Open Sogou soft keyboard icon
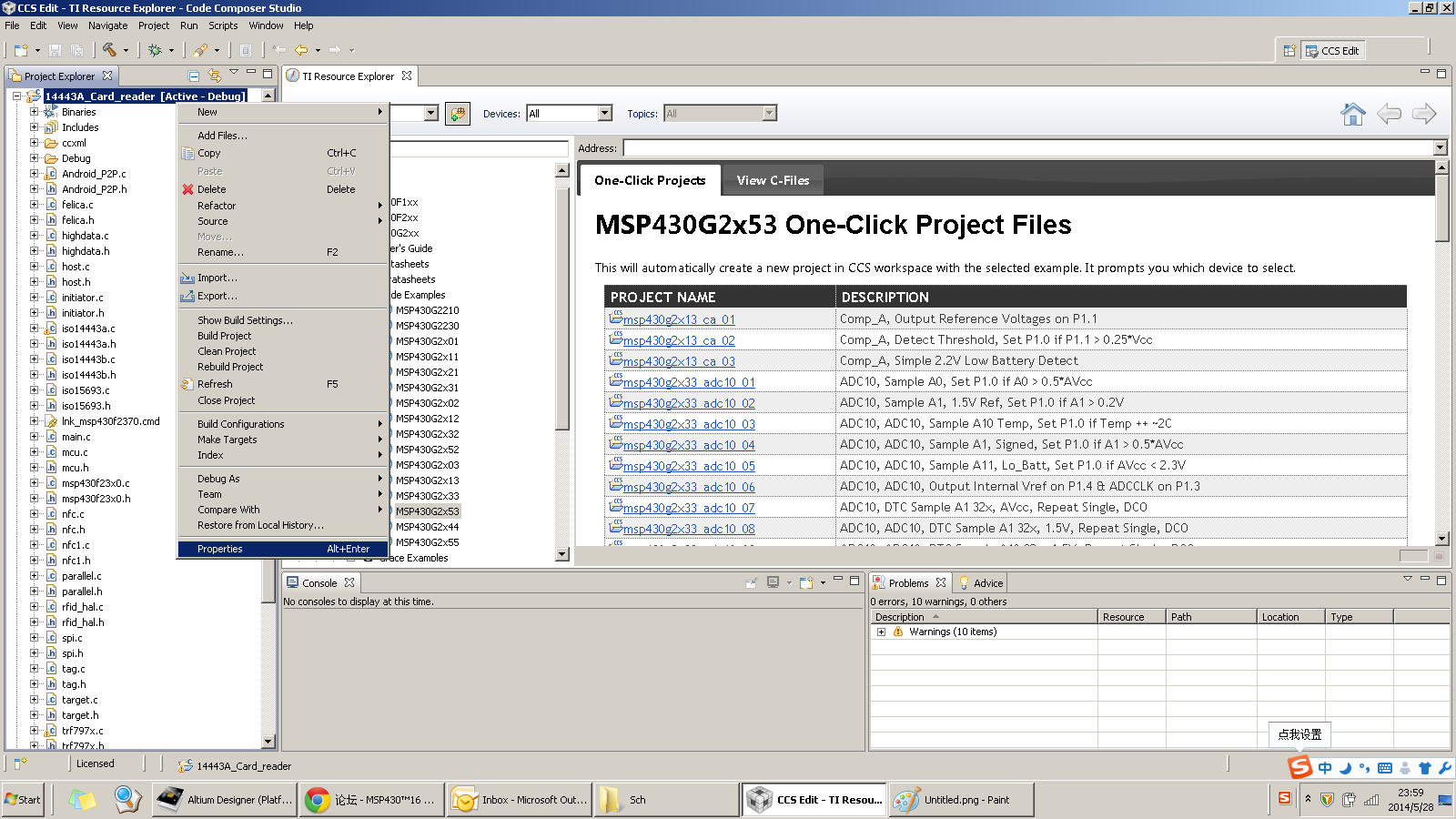1456x819 pixels. [x=1385, y=768]
